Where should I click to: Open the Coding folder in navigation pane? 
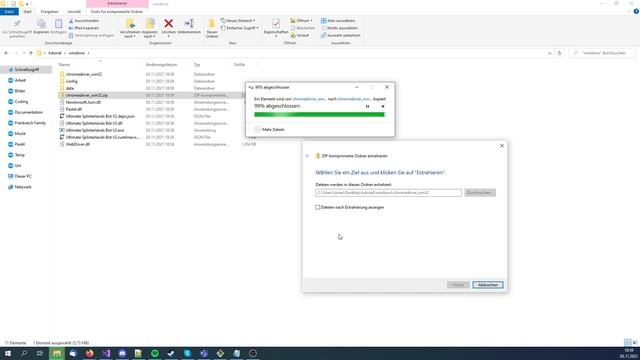pos(21,102)
